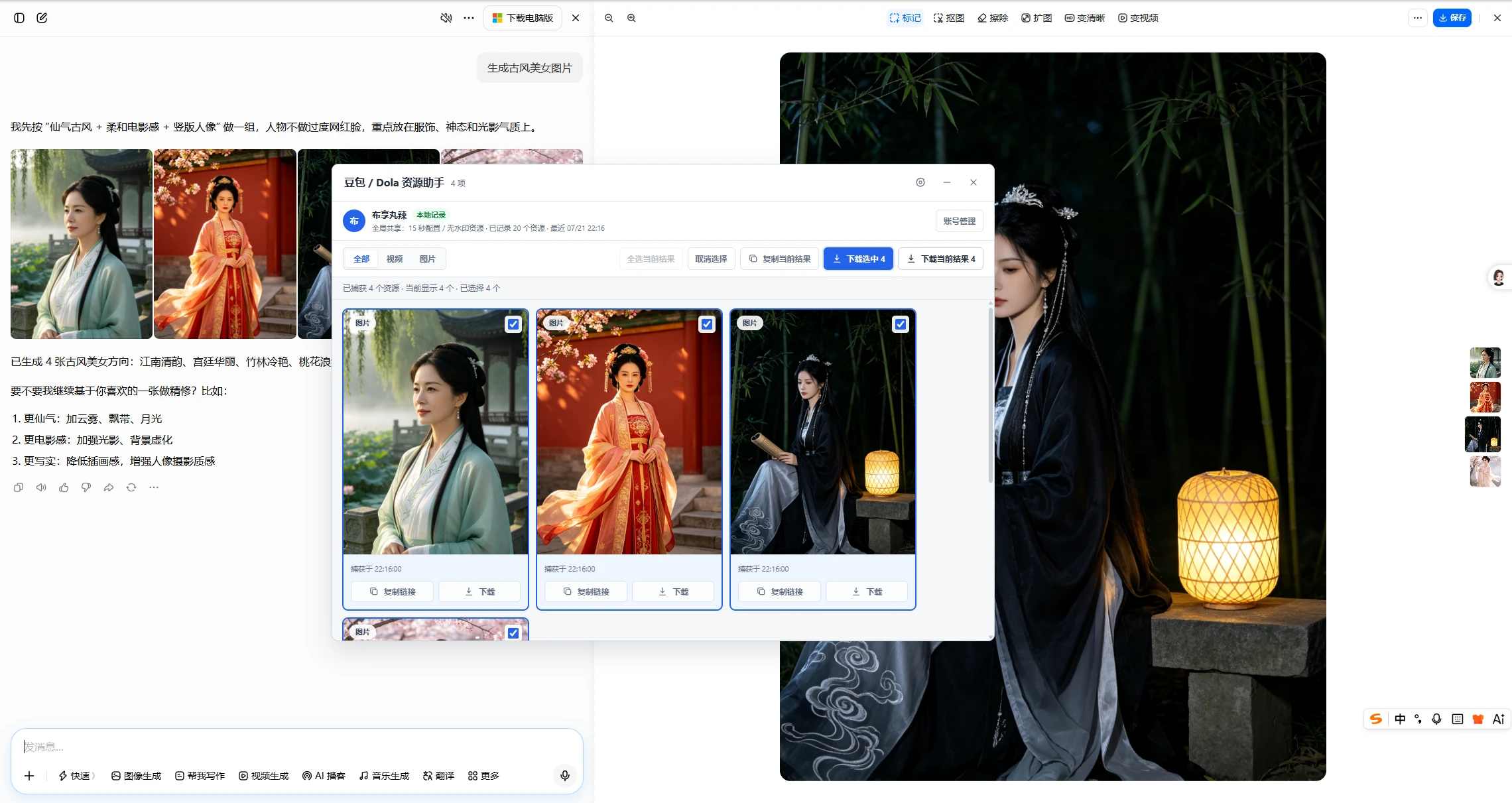The image size is (1512, 803).
Task: Open the chat header three-dots menu
Action: (469, 18)
